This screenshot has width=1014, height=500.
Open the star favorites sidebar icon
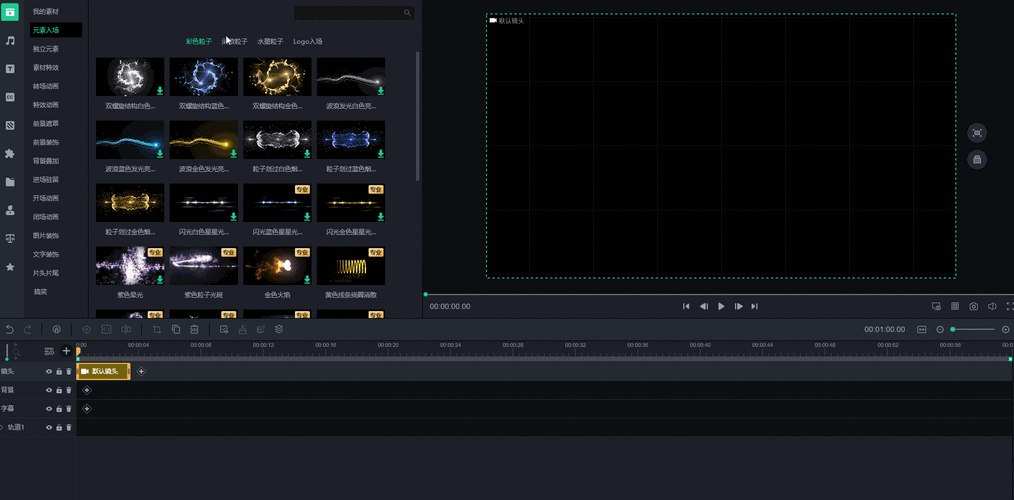[x=10, y=266]
